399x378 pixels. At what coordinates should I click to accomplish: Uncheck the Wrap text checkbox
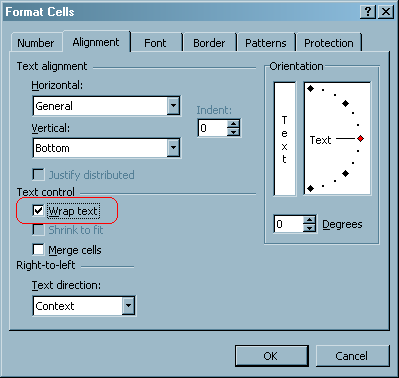click(38, 210)
